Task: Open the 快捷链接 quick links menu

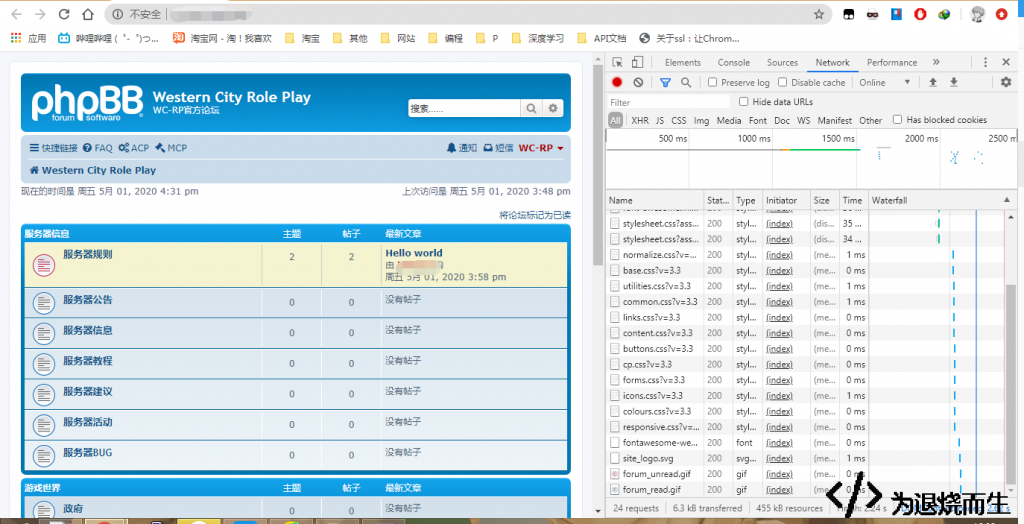Action: click(54, 148)
